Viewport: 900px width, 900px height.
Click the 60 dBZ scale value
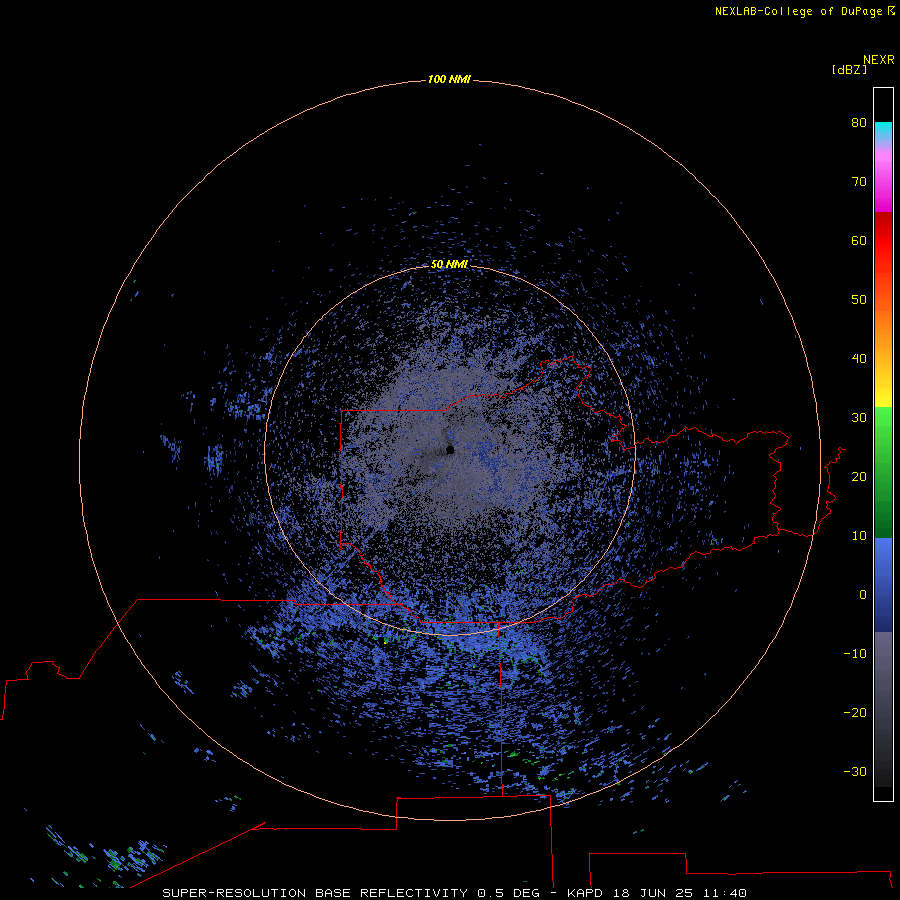tap(859, 240)
